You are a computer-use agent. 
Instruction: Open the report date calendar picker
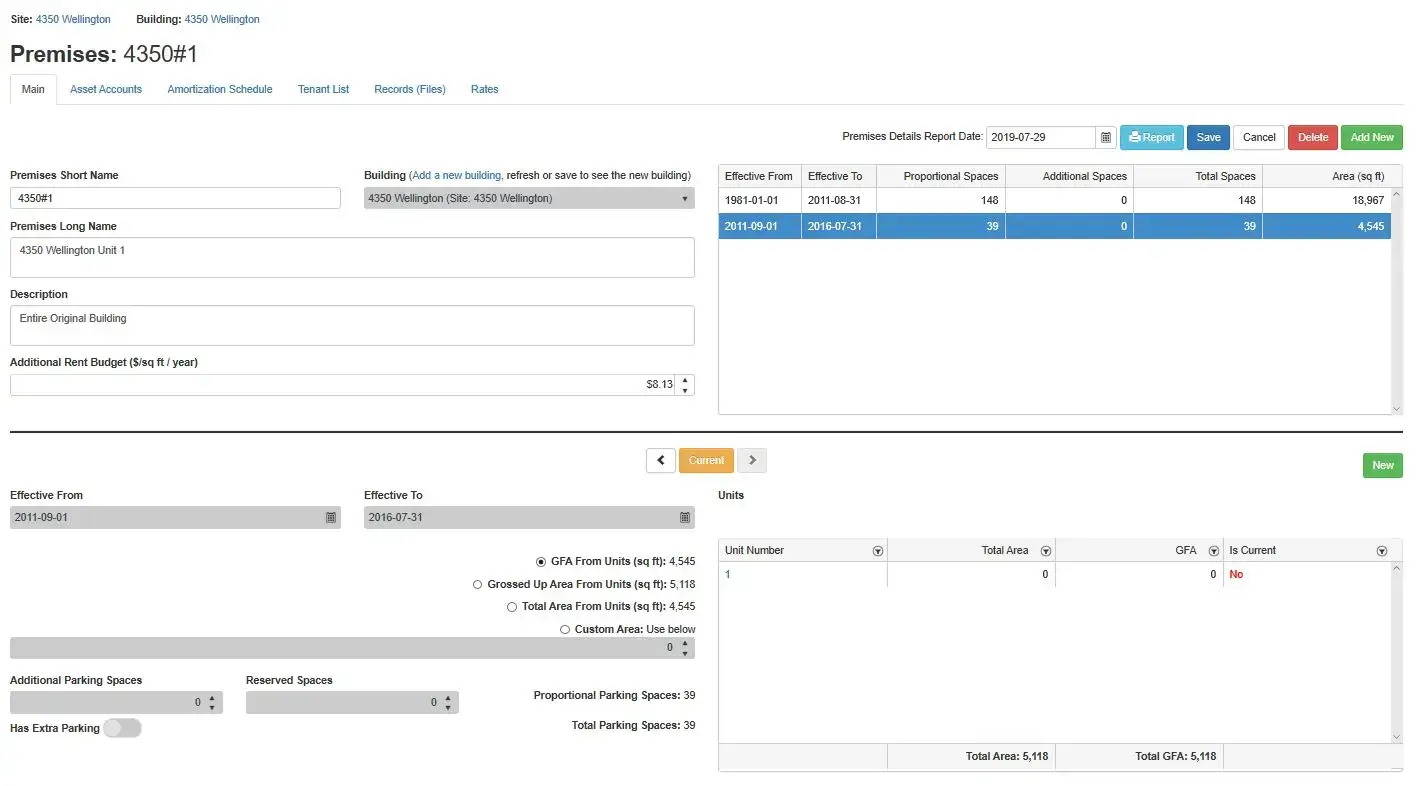(x=1105, y=136)
